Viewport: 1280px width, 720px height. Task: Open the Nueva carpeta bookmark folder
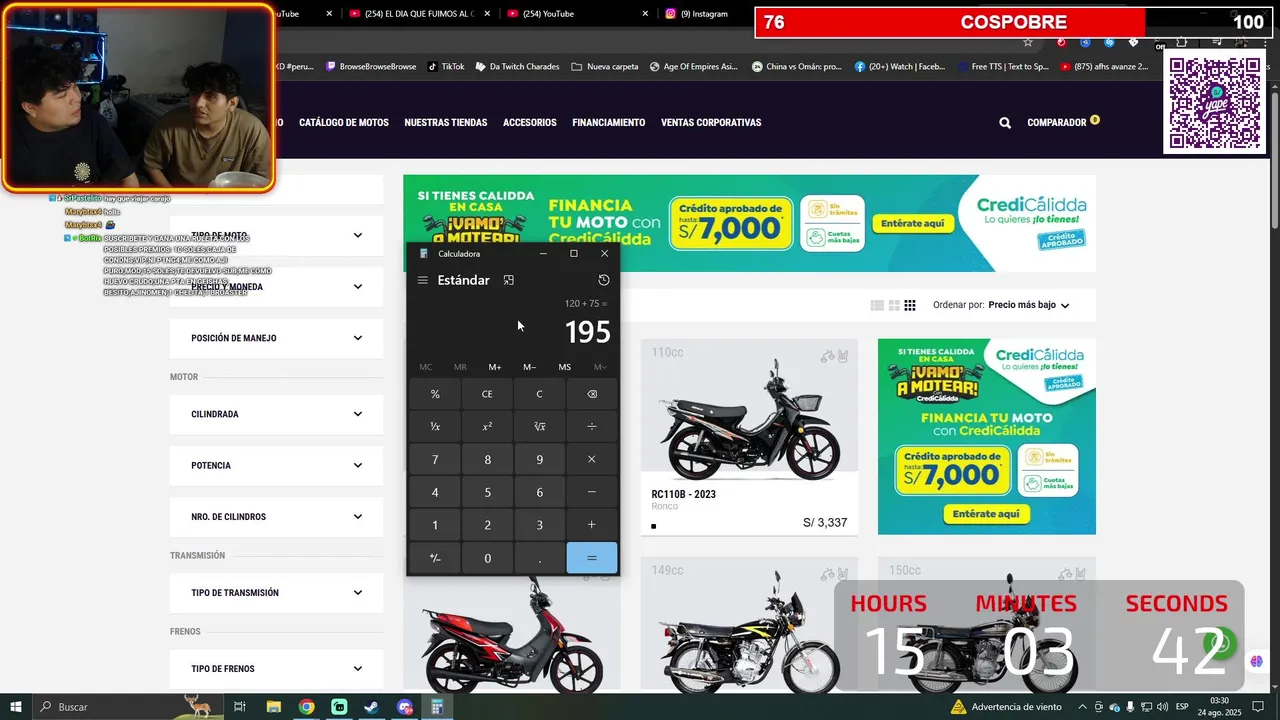click(x=605, y=67)
